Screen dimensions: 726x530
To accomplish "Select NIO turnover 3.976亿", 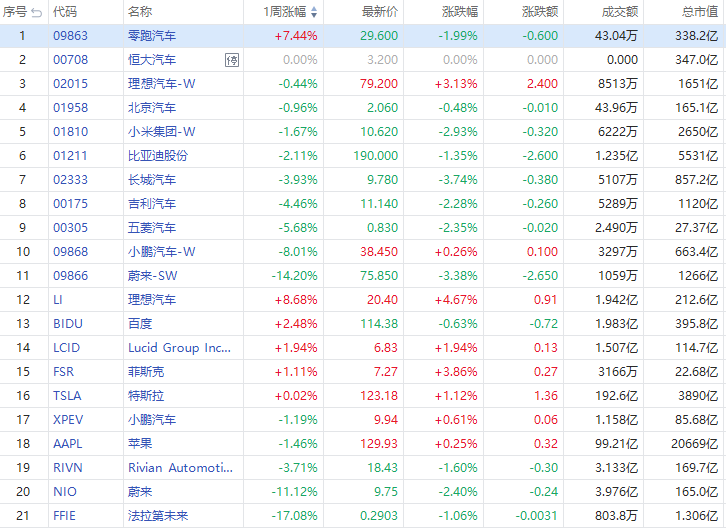I will (x=616, y=493).
